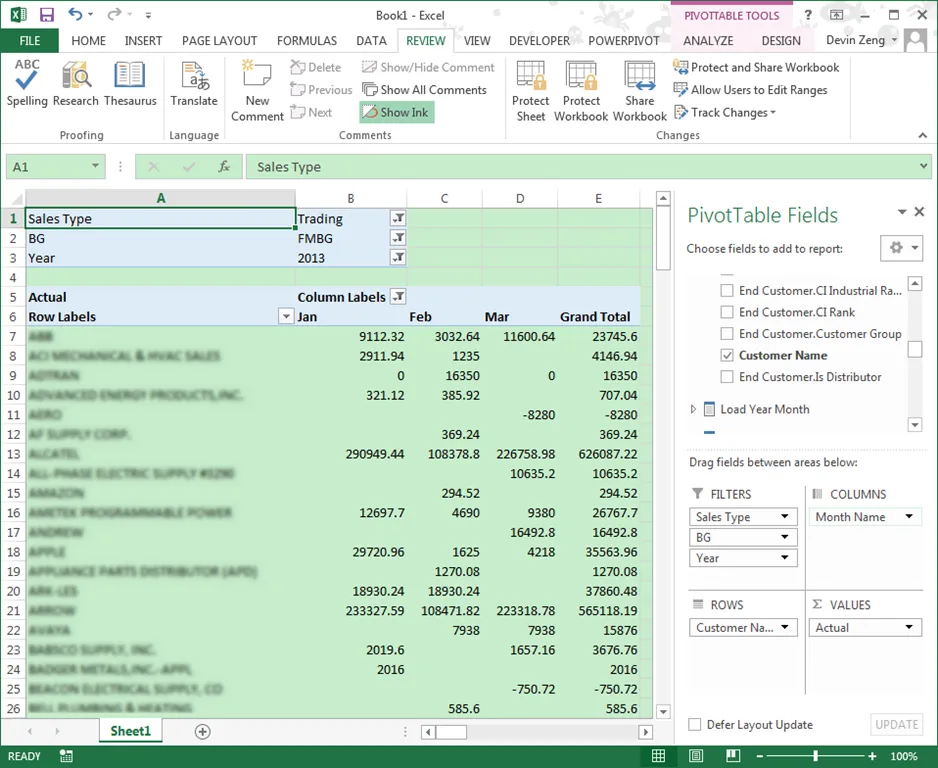Image resolution: width=938 pixels, height=768 pixels.
Task: Click the Insert Function fx button
Action: (x=224, y=166)
